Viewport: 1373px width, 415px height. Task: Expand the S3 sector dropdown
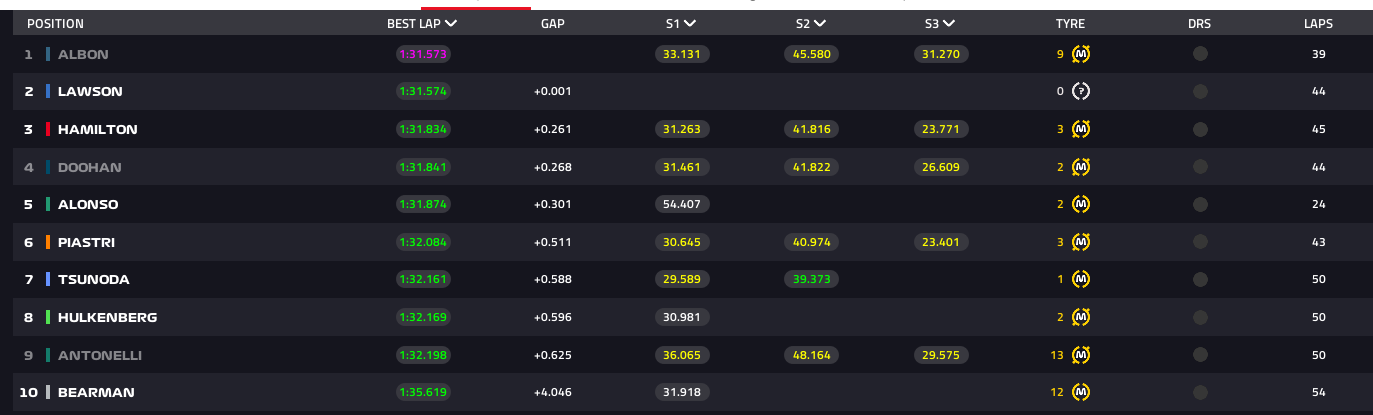949,23
